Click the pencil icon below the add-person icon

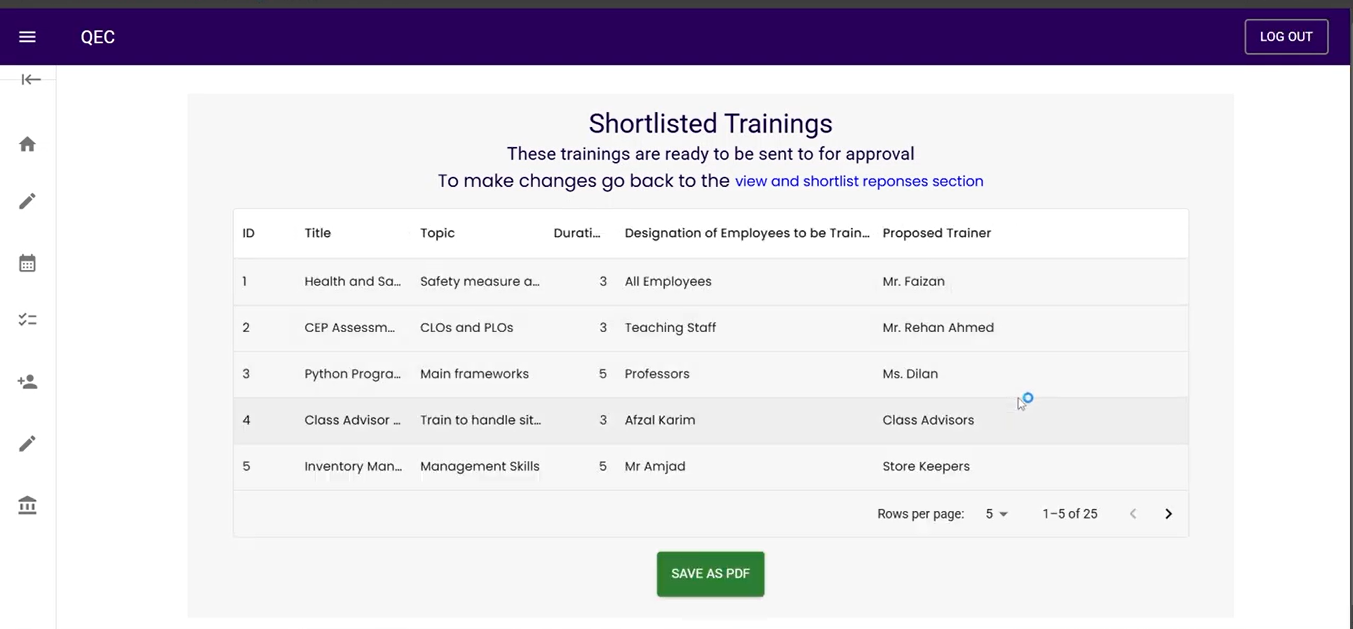tap(27, 444)
